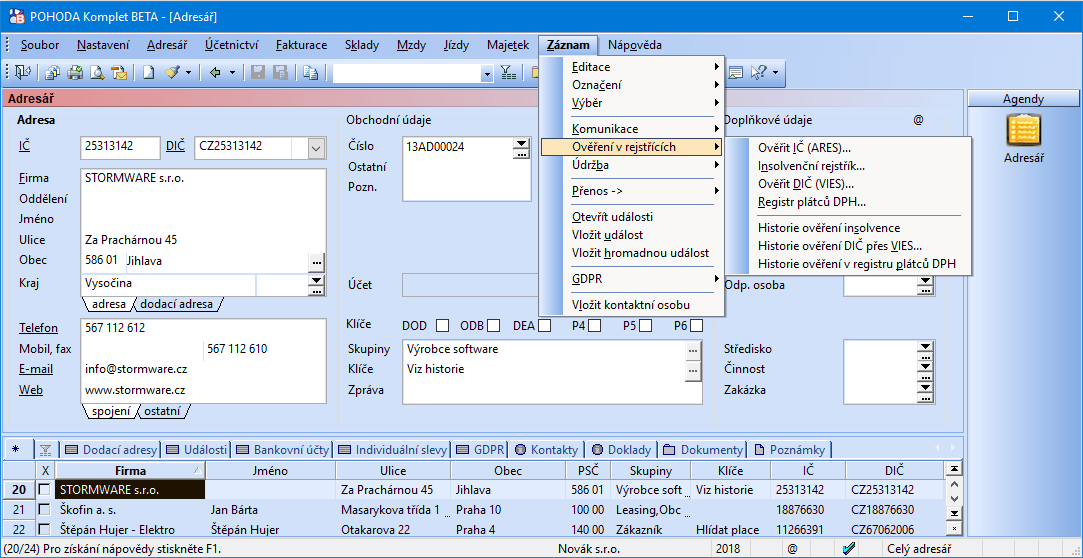The image size is (1083, 558).
Task: Open dropdown arrow next to back arrow
Action: click(x=232, y=73)
